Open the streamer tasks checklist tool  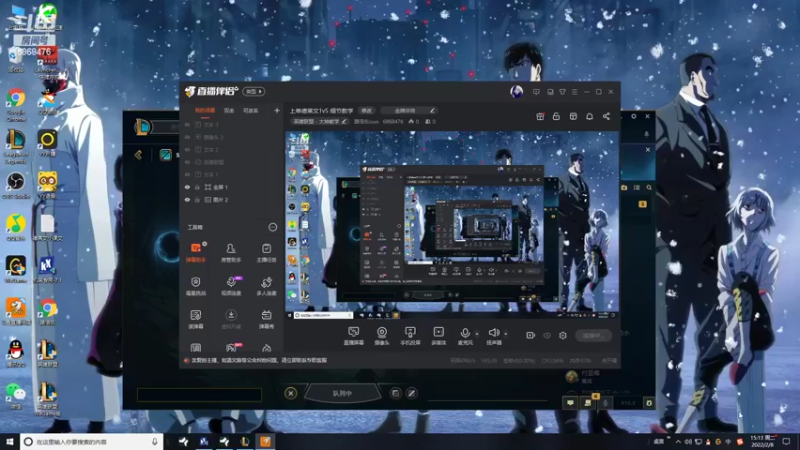coord(266,253)
